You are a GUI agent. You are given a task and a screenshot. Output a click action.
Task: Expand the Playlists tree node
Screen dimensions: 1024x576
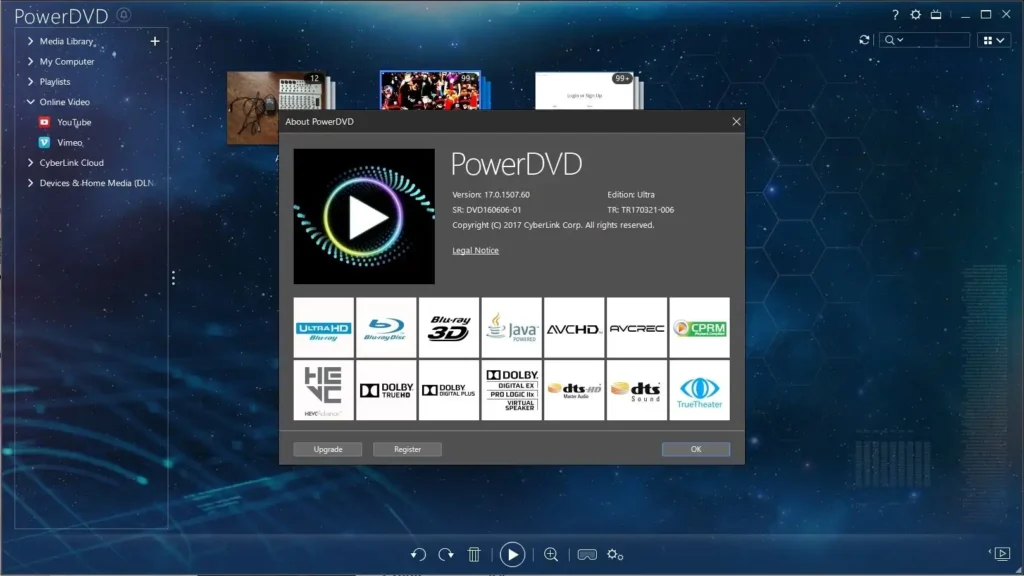[x=30, y=82]
